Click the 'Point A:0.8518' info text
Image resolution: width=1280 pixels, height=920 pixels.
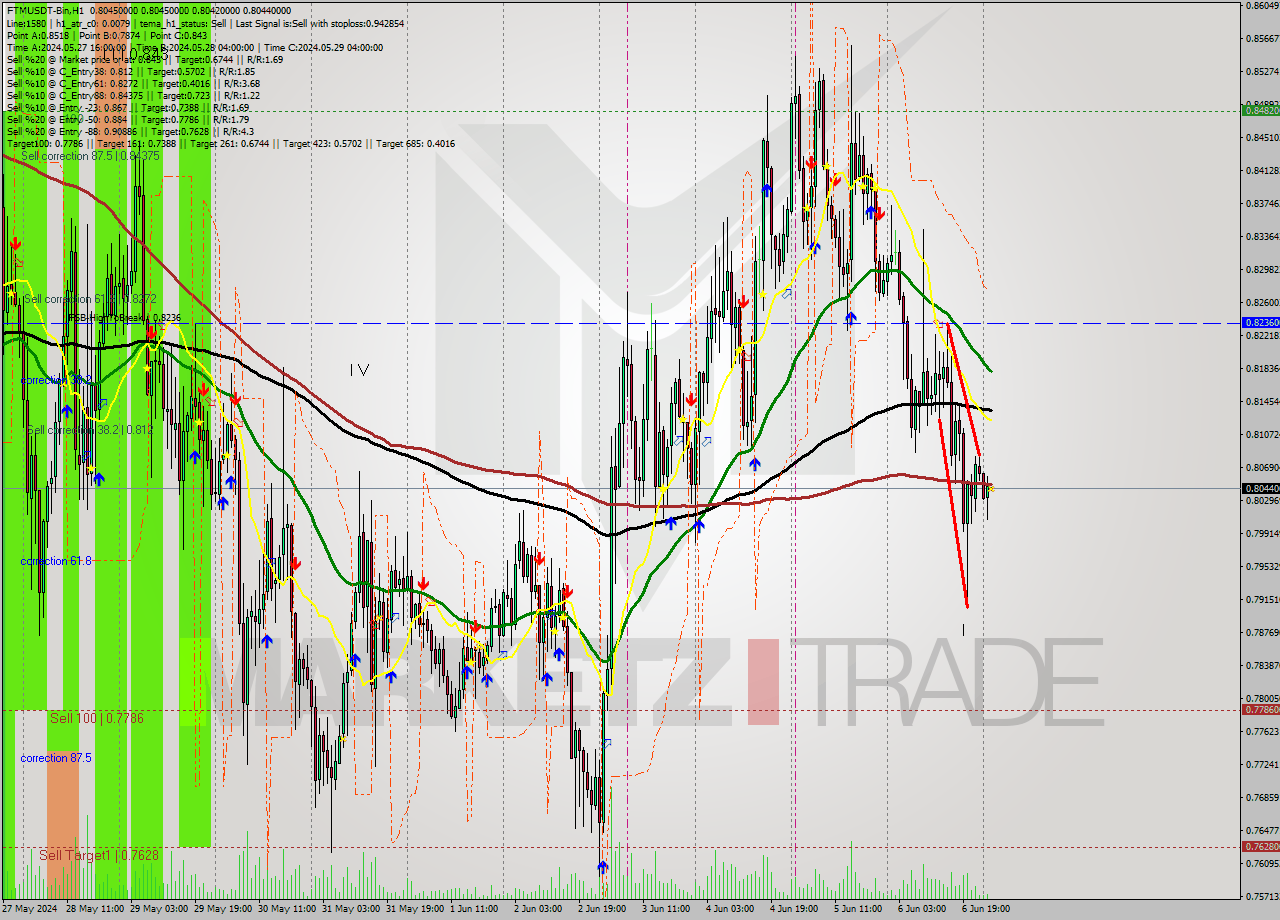38,35
